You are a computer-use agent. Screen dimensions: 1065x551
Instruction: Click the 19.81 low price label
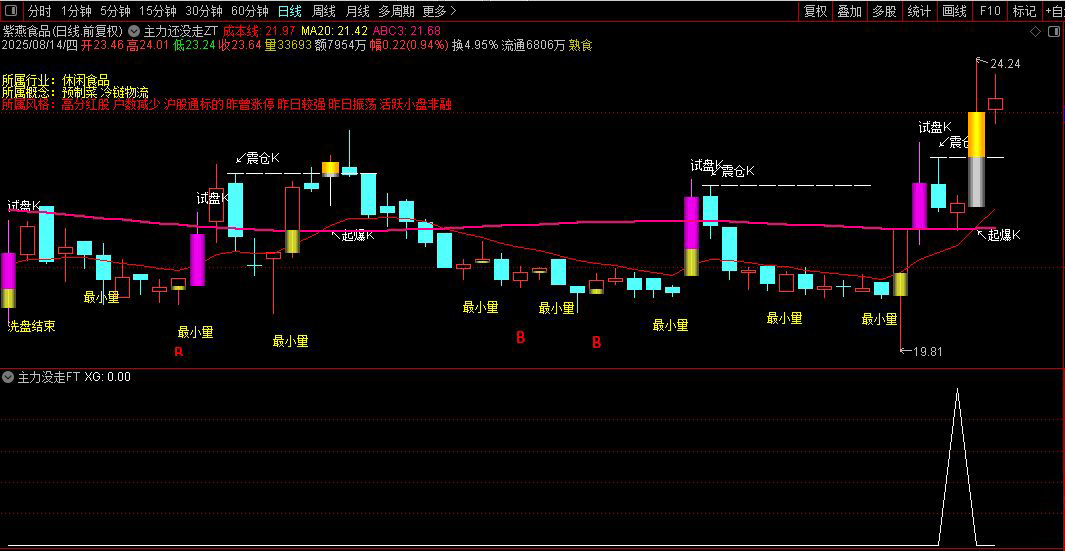(x=928, y=351)
